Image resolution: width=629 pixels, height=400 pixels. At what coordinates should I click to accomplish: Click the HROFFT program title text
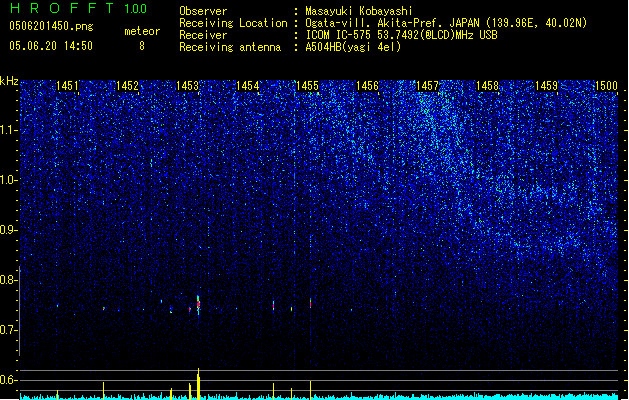pyautogui.click(x=62, y=8)
